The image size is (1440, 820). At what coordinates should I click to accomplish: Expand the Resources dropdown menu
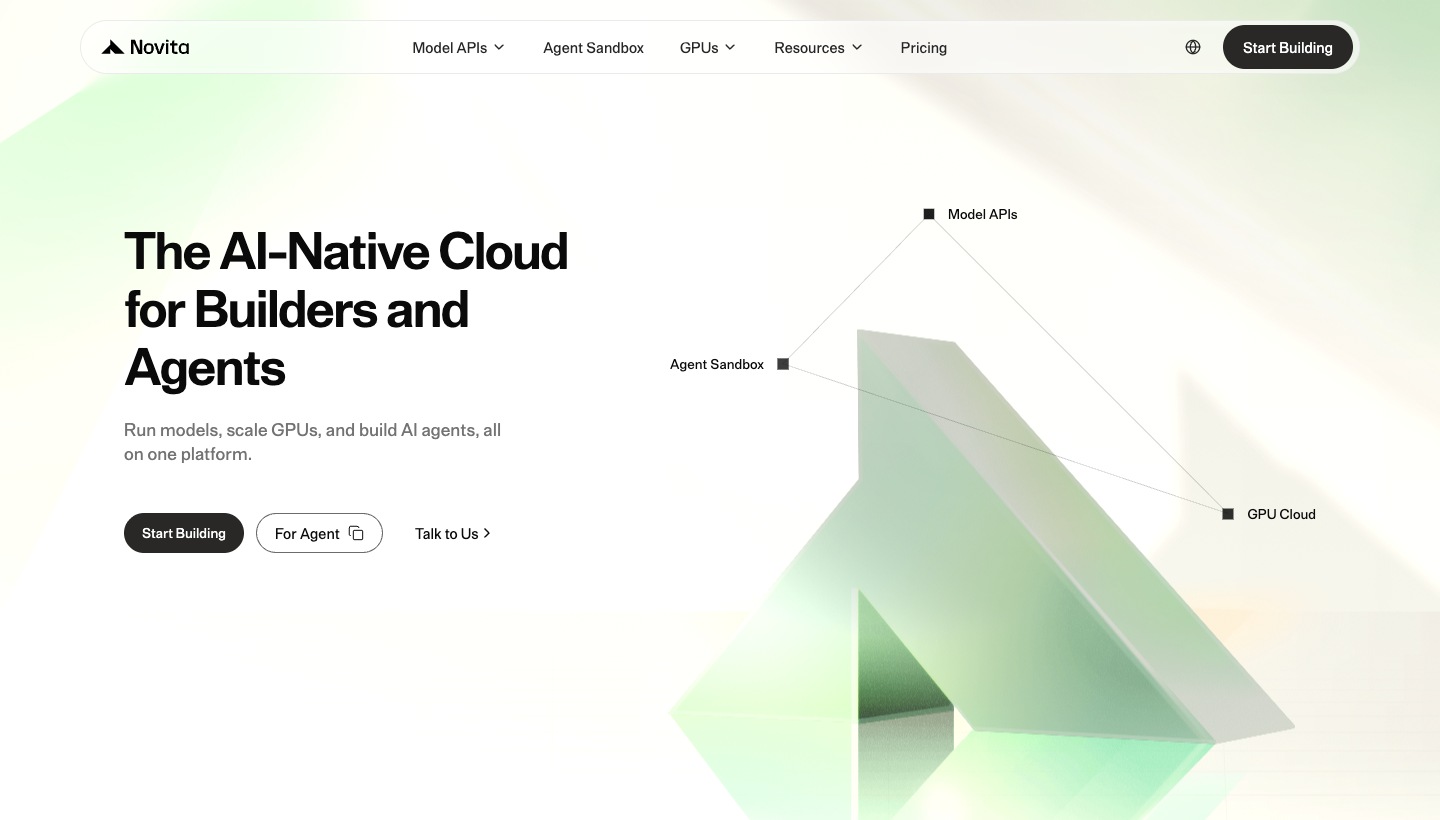[x=818, y=47]
